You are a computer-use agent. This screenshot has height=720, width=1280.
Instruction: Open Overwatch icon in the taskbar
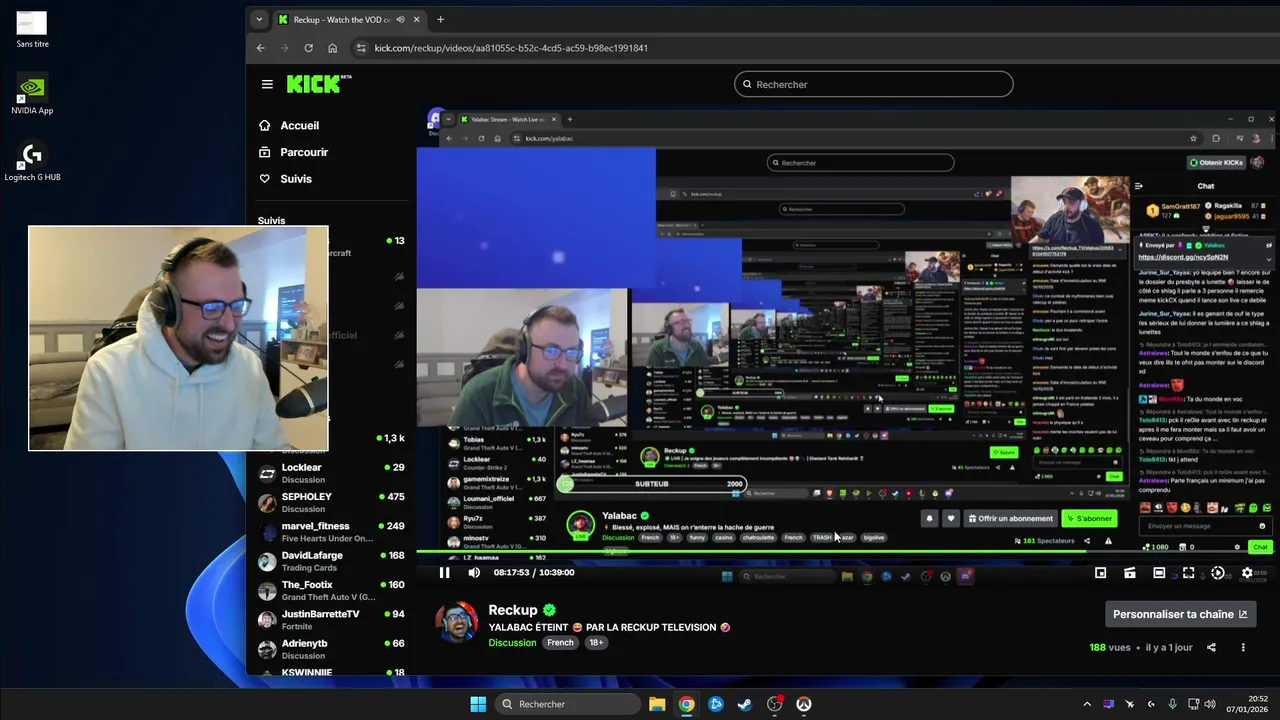(x=804, y=704)
